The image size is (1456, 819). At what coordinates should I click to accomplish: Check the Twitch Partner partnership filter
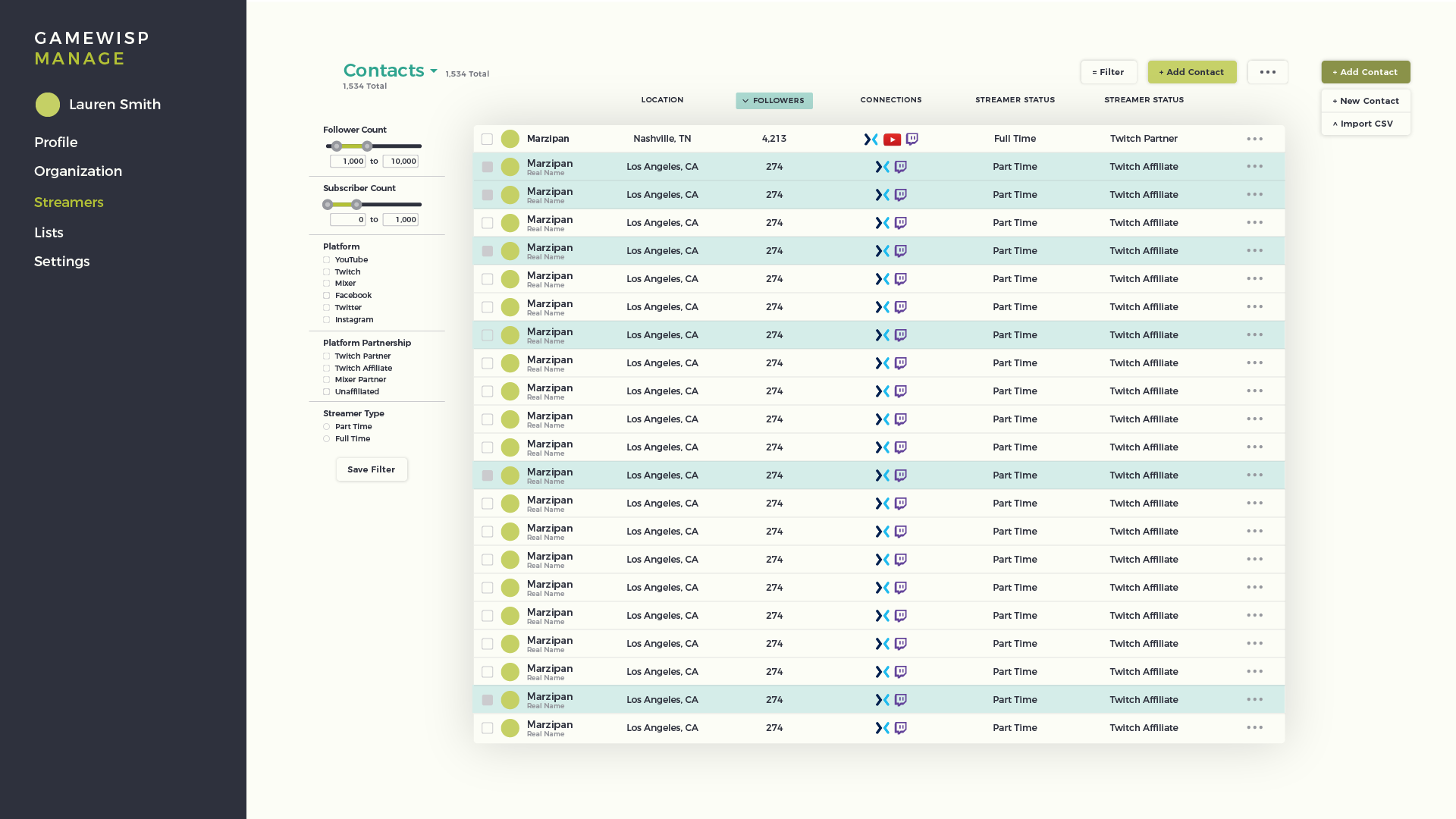[327, 356]
